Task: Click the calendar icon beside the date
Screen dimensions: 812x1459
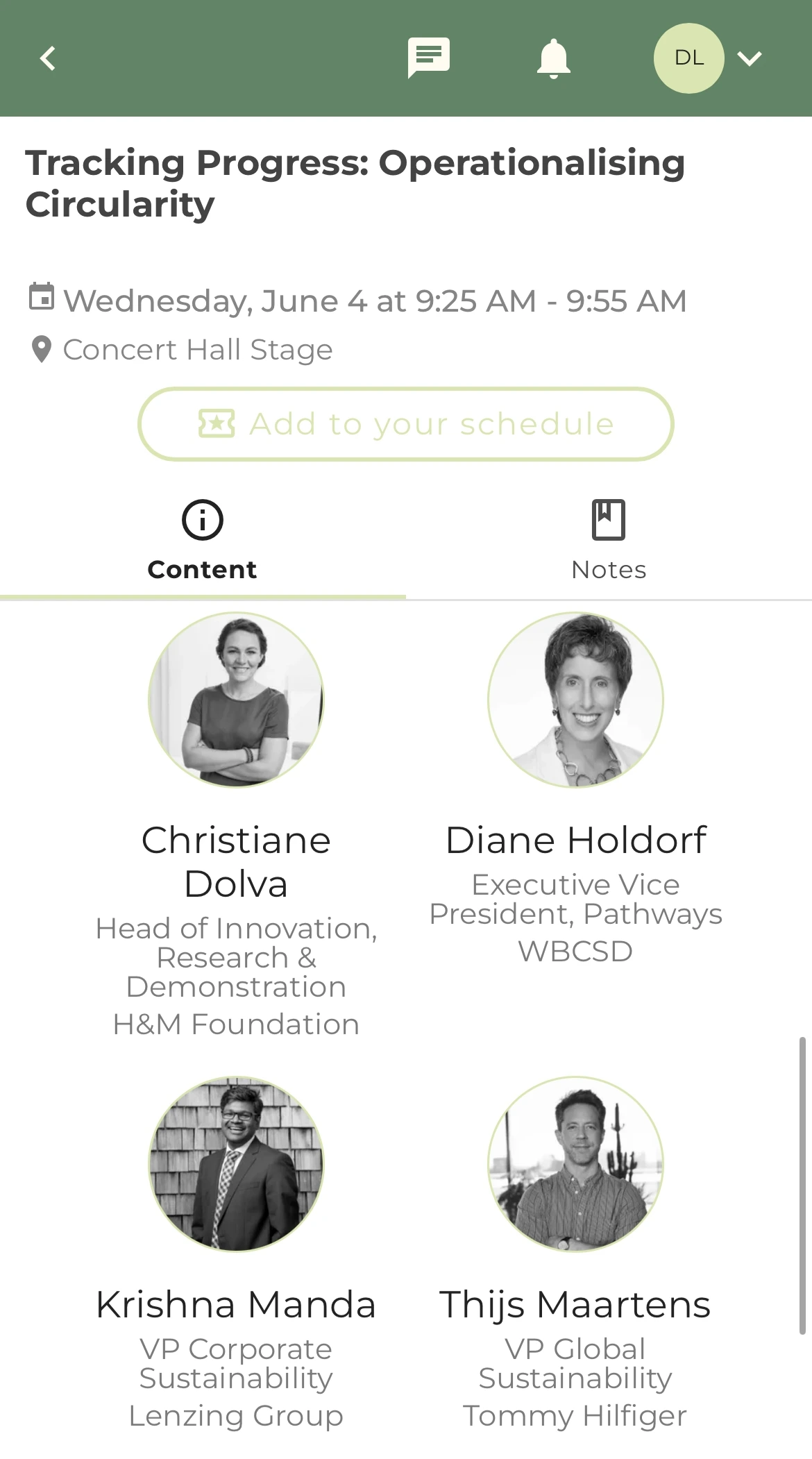Action: click(42, 297)
